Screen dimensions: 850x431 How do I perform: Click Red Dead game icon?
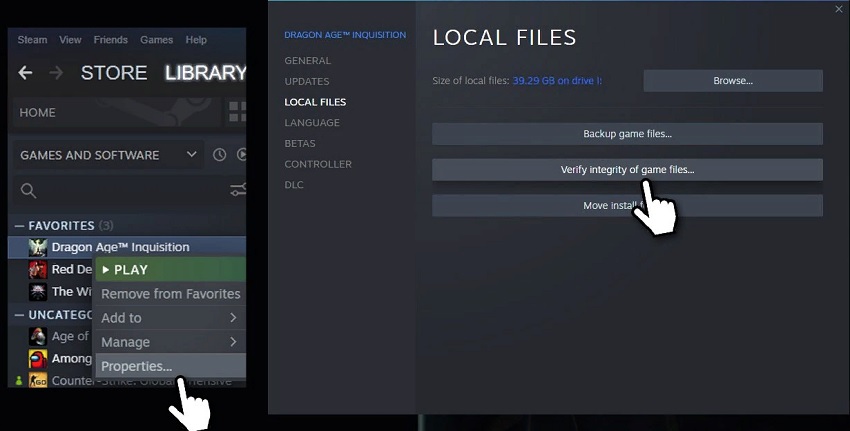38,269
